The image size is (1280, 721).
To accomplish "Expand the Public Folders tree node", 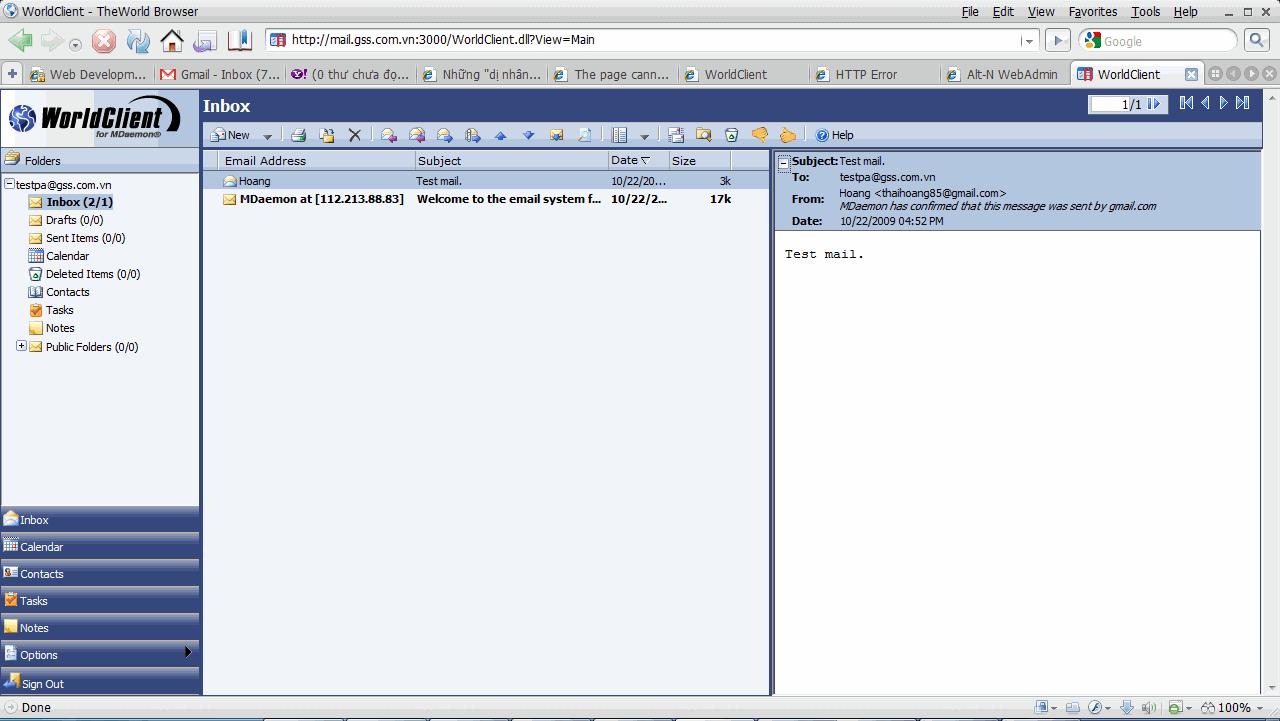I will pyautogui.click(x=22, y=346).
